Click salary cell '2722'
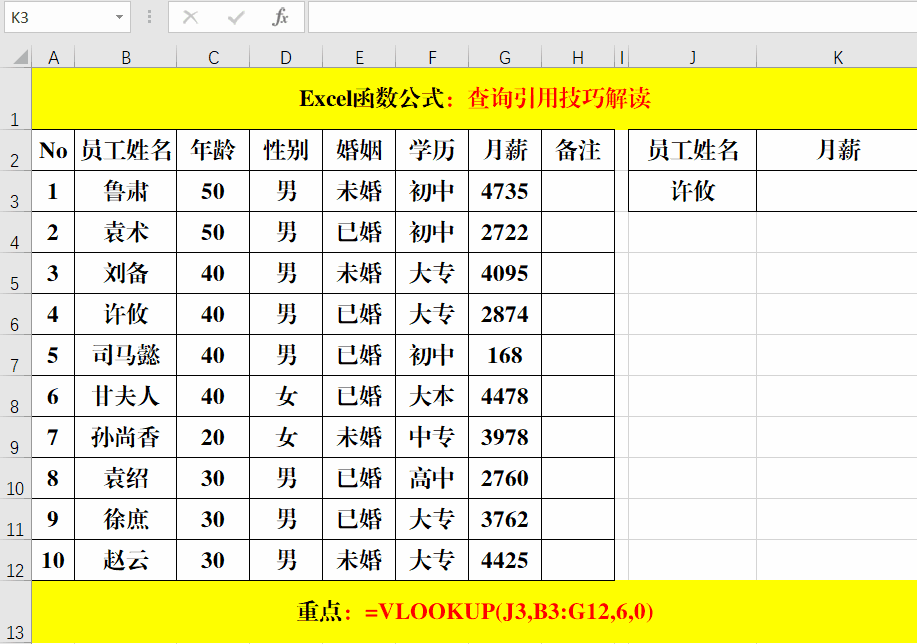The image size is (917, 644). (x=505, y=232)
